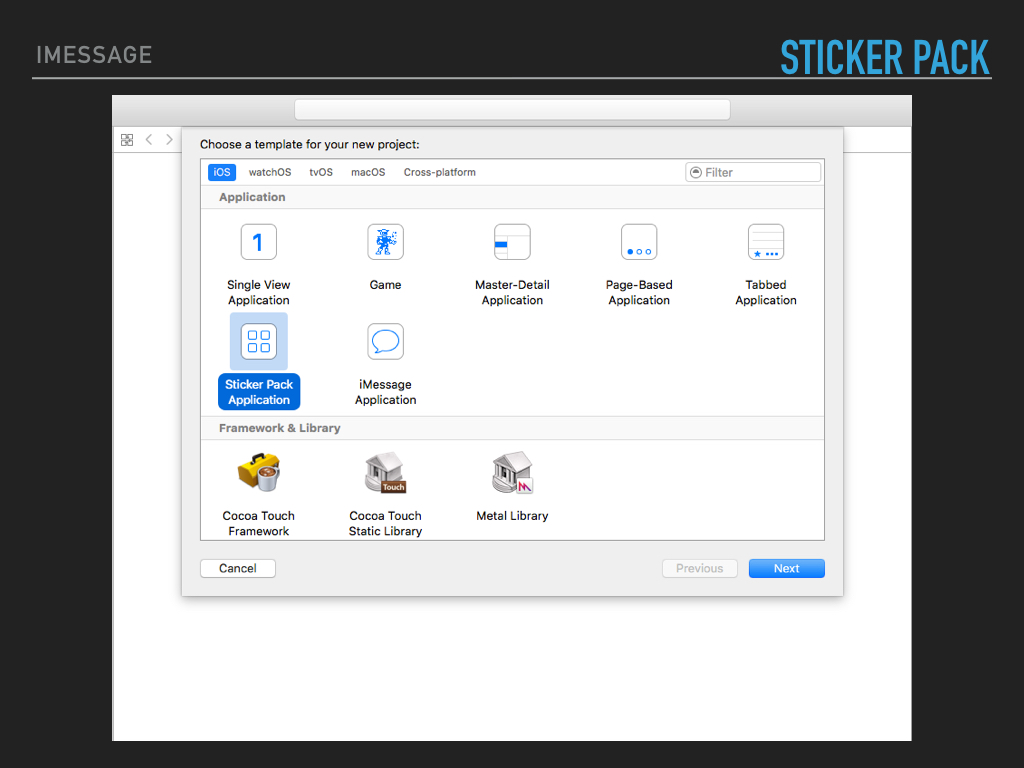Pick the Master-Detail Application template icon
The height and width of the screenshot is (768, 1024).
coord(512,242)
